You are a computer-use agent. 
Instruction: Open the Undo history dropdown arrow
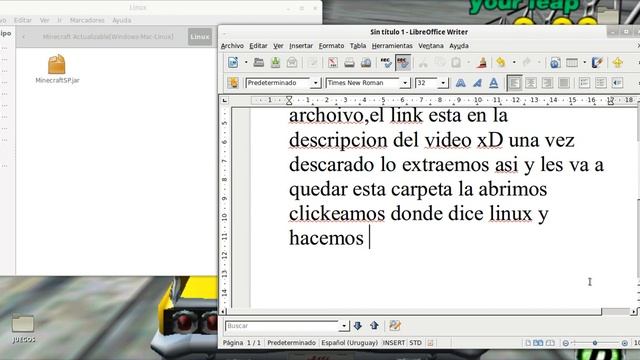[x=514, y=62]
